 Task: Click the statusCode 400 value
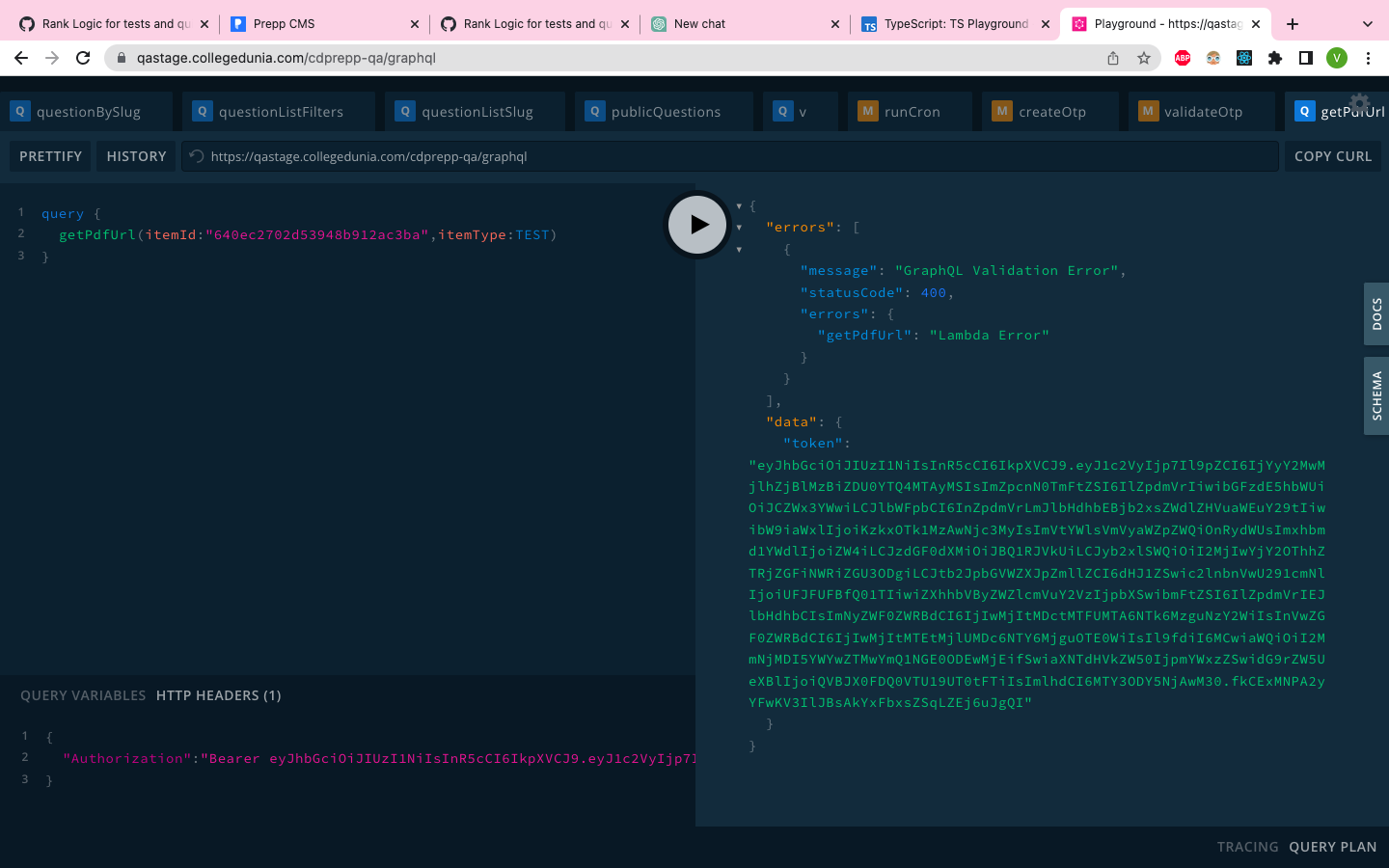click(933, 292)
